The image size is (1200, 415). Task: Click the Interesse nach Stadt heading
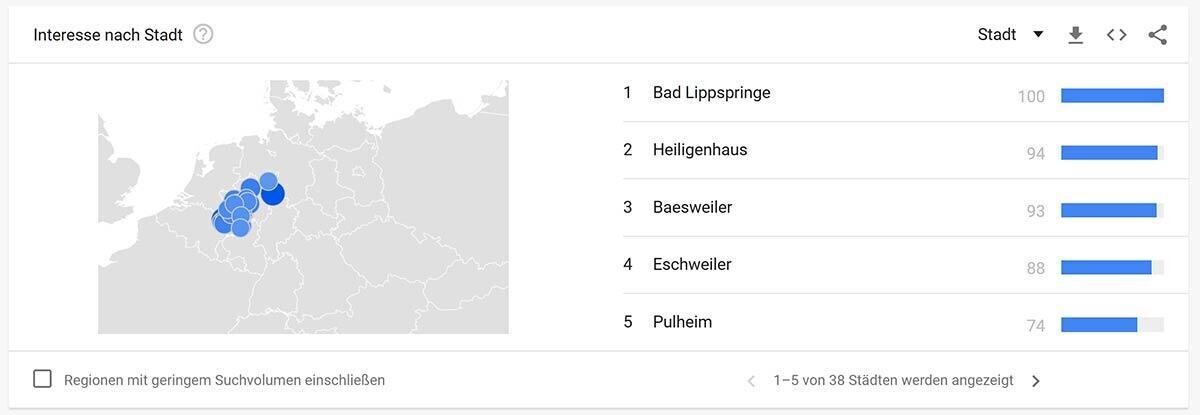[x=108, y=35]
